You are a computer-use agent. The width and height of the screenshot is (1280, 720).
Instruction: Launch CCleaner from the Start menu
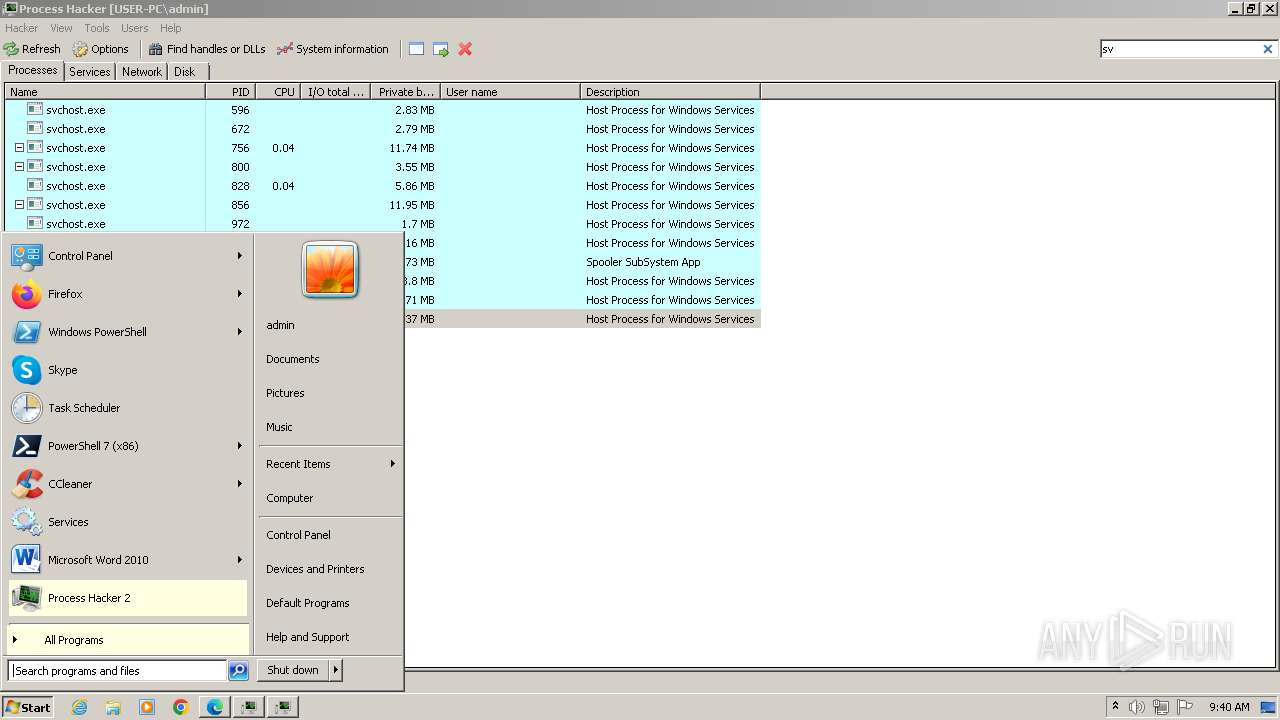coord(127,484)
